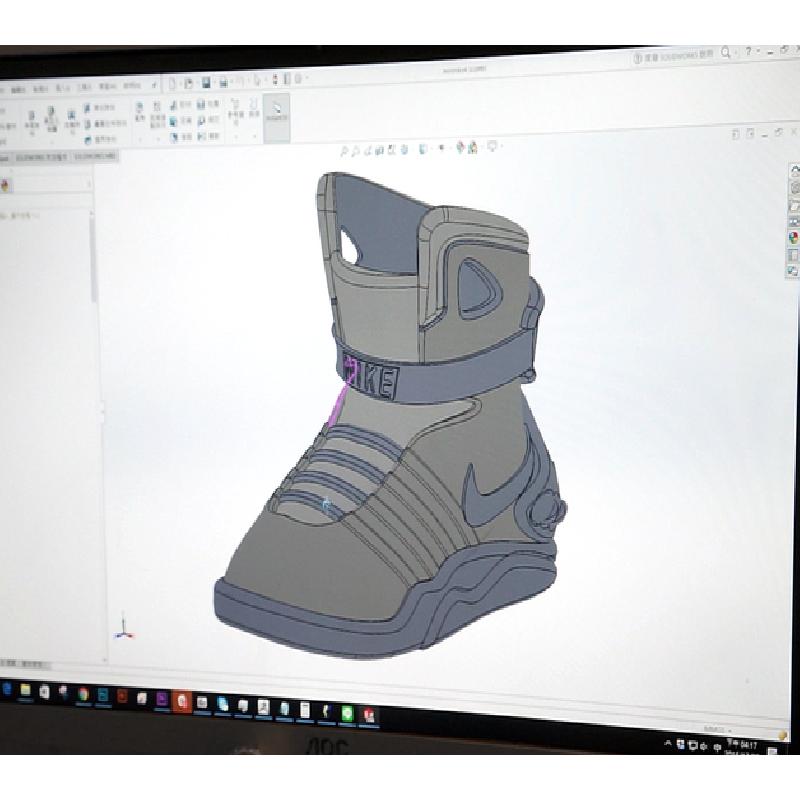Toggle the Section View icon
This screenshot has width=800, height=800.
[x=380, y=150]
